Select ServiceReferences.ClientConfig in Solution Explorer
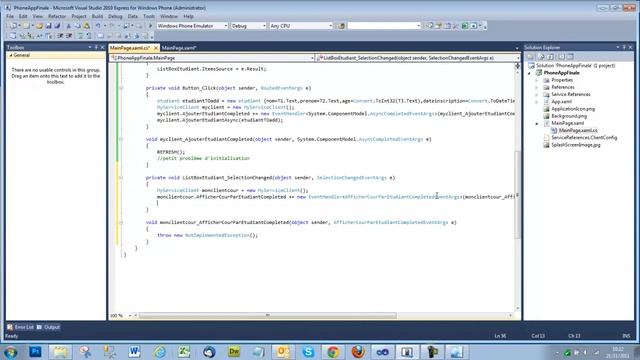Screen dimensions: 640x360 584,138
